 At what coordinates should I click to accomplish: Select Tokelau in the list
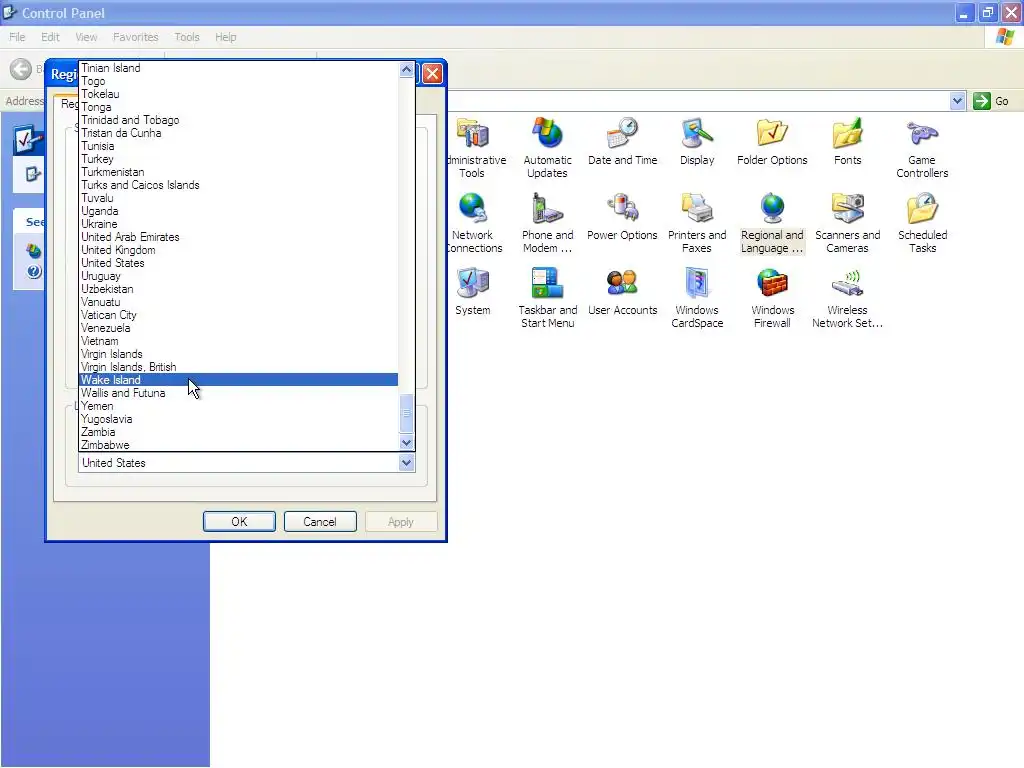238,94
